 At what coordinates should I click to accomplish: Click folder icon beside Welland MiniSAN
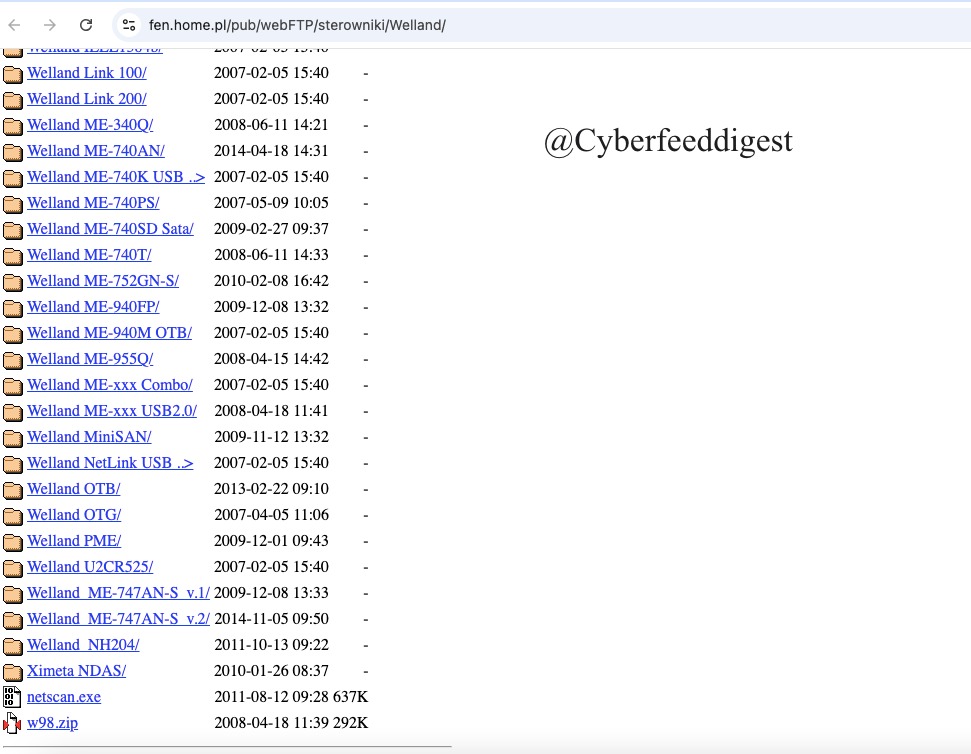coord(12,438)
